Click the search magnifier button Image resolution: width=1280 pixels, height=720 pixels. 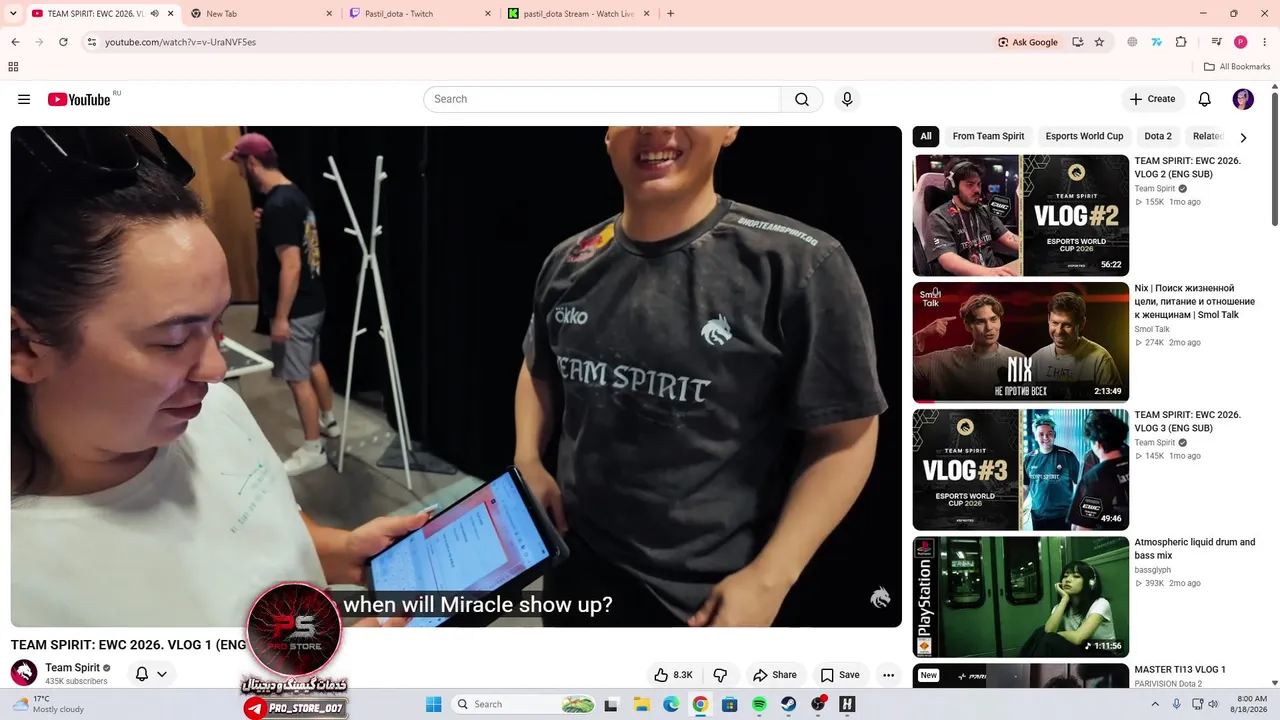point(802,99)
